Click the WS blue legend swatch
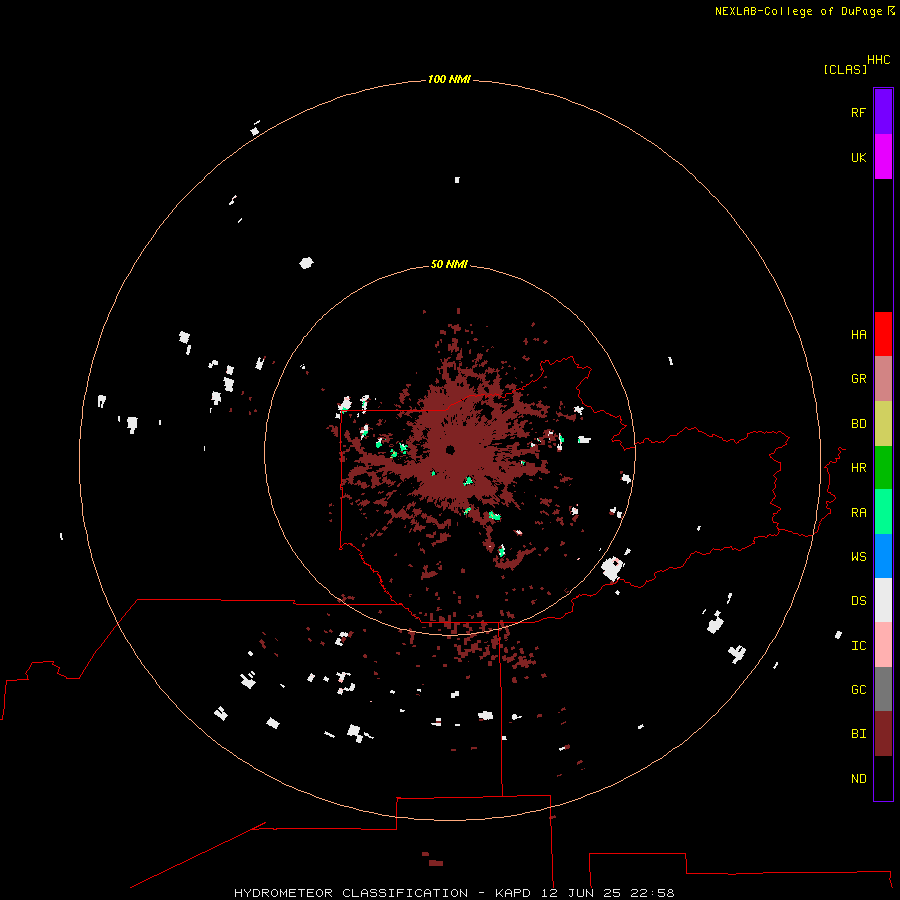The image size is (900, 900). pos(883,556)
